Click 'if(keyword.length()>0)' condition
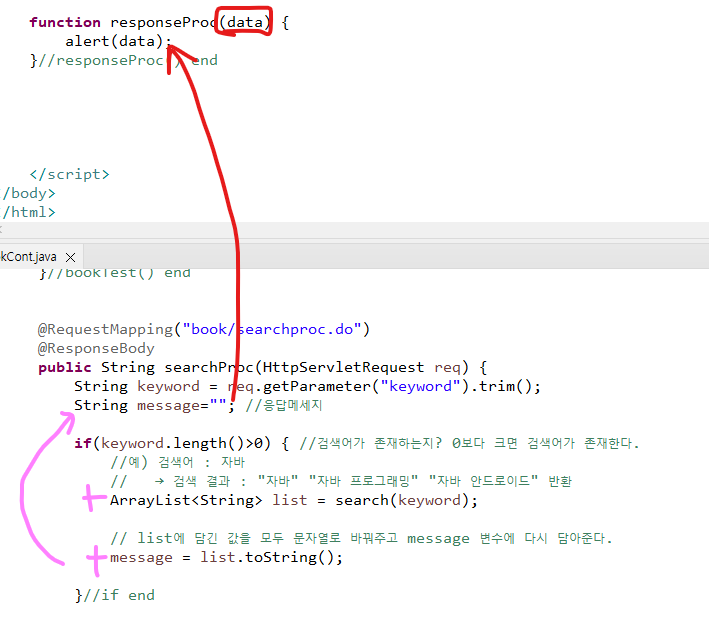This screenshot has width=709, height=618. tap(173, 443)
